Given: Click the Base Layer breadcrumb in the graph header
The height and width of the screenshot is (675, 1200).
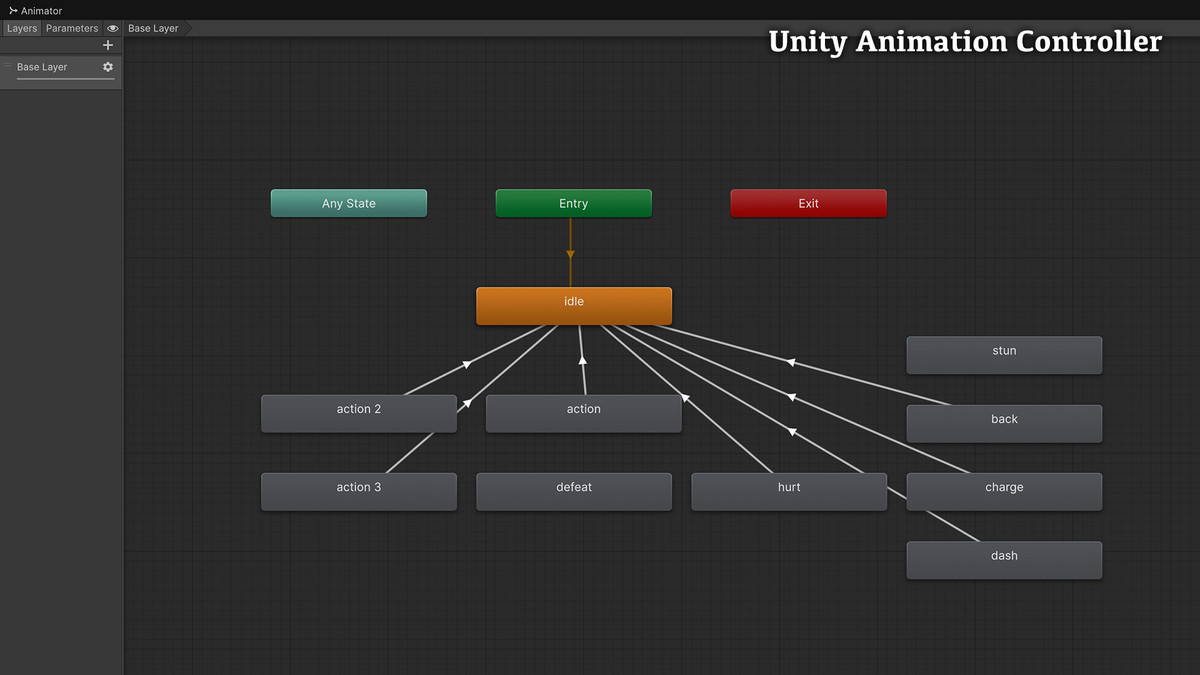Looking at the screenshot, I should click(152, 28).
